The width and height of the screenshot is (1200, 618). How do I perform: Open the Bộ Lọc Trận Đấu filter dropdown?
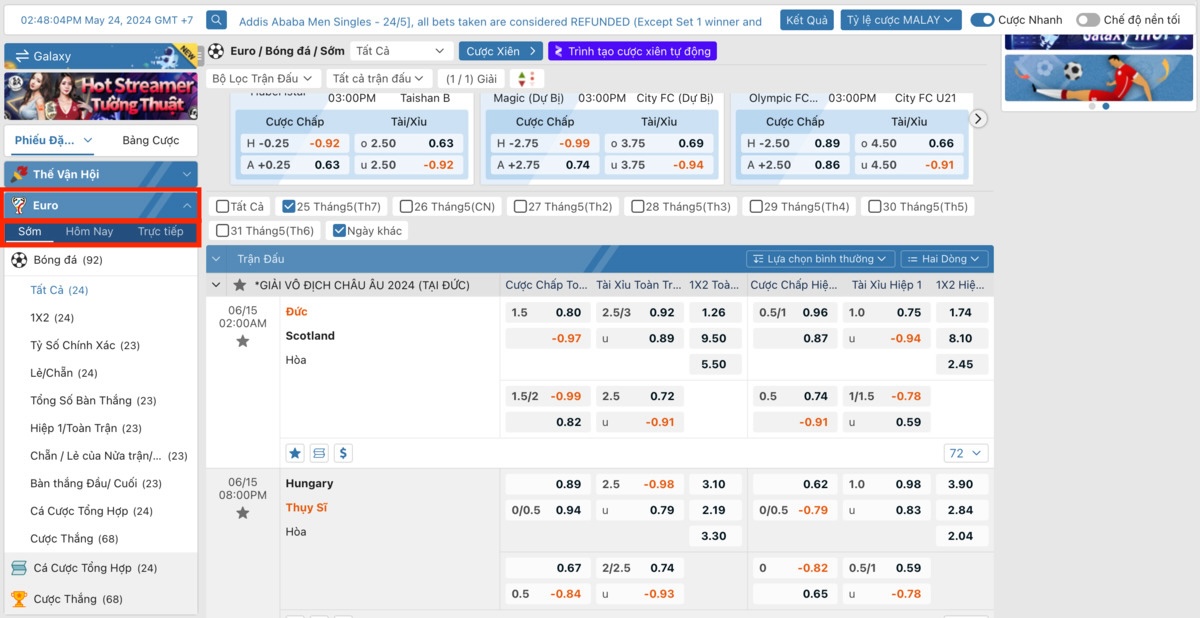[x=262, y=78]
